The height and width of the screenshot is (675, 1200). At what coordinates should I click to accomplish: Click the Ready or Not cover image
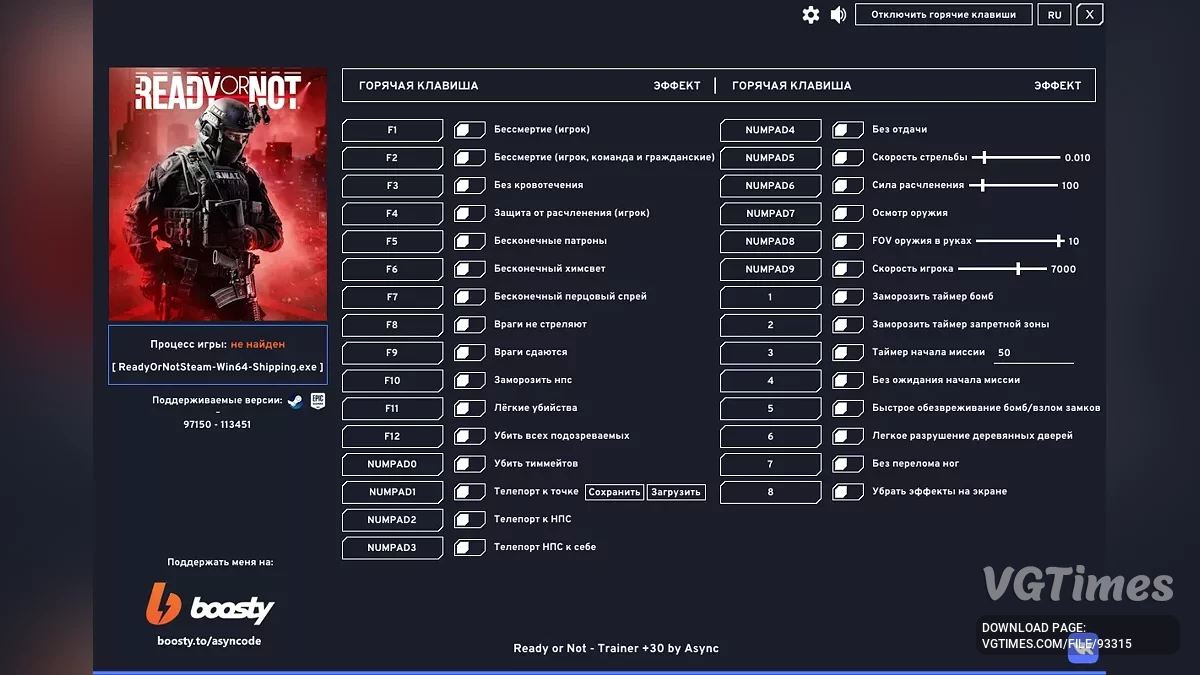click(x=218, y=194)
